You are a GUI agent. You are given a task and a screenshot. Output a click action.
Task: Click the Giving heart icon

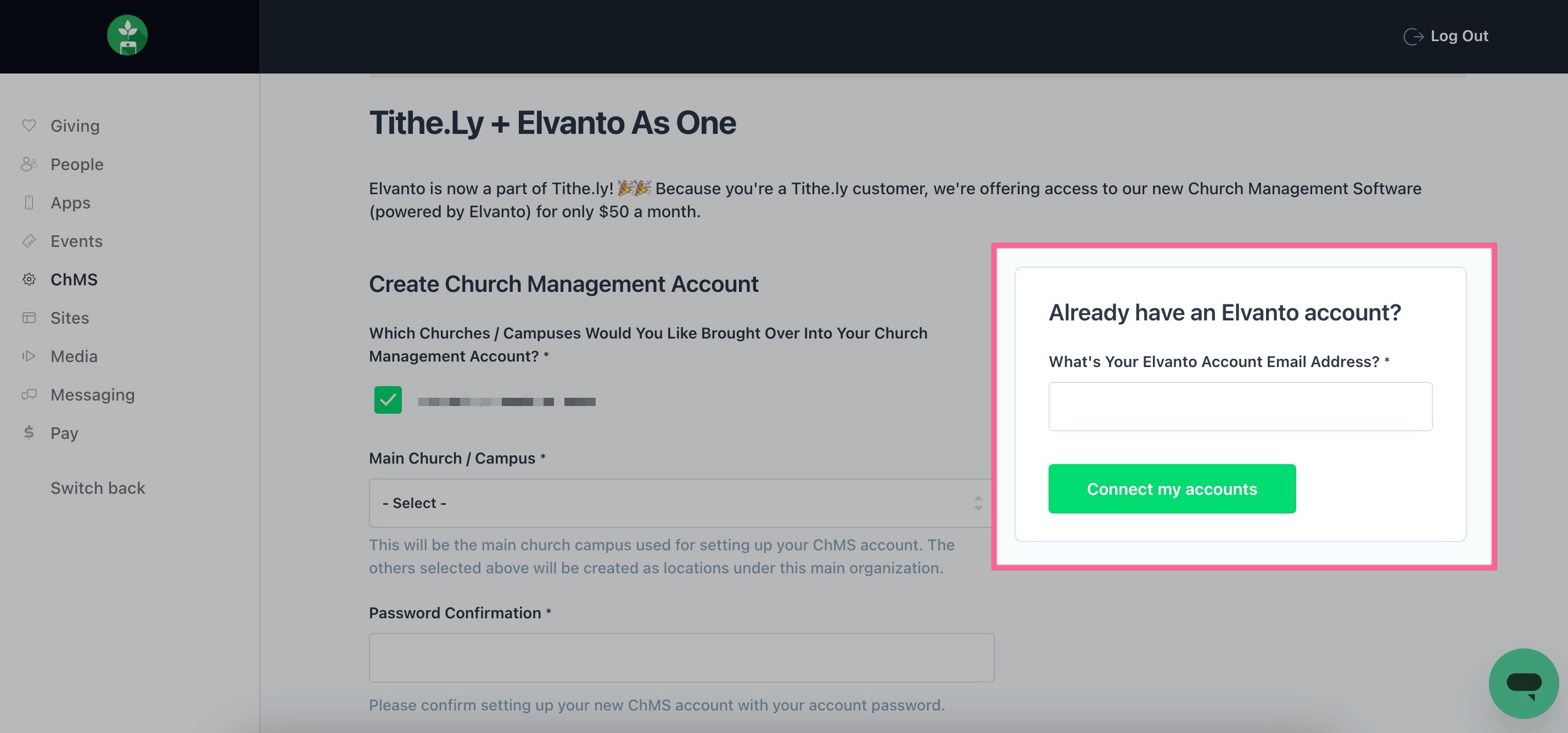point(29,125)
